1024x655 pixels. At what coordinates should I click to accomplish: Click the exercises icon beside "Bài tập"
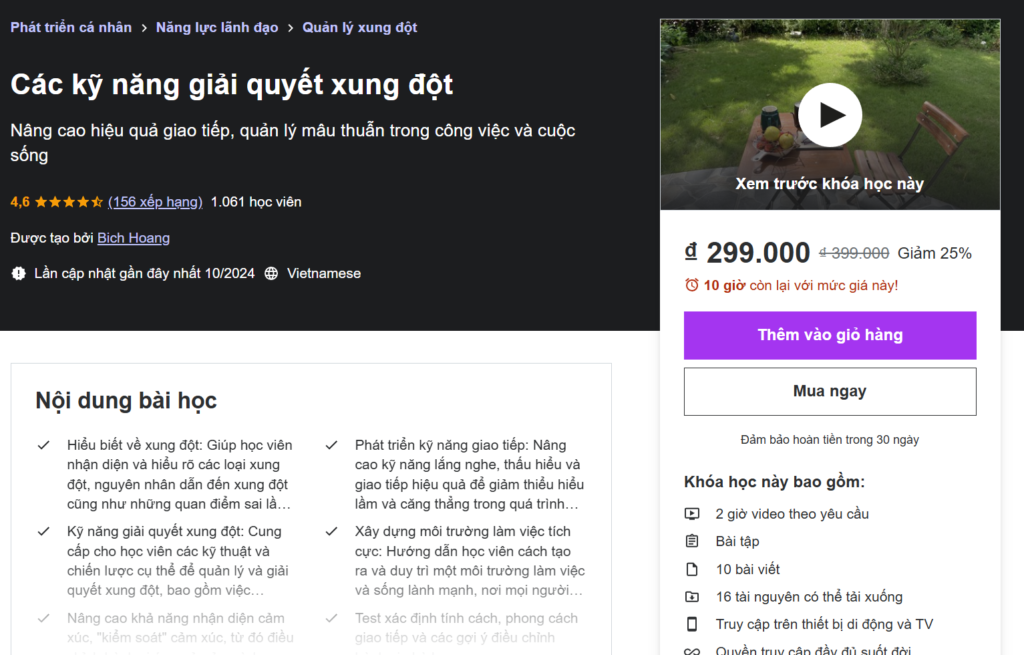pyautogui.click(x=694, y=541)
